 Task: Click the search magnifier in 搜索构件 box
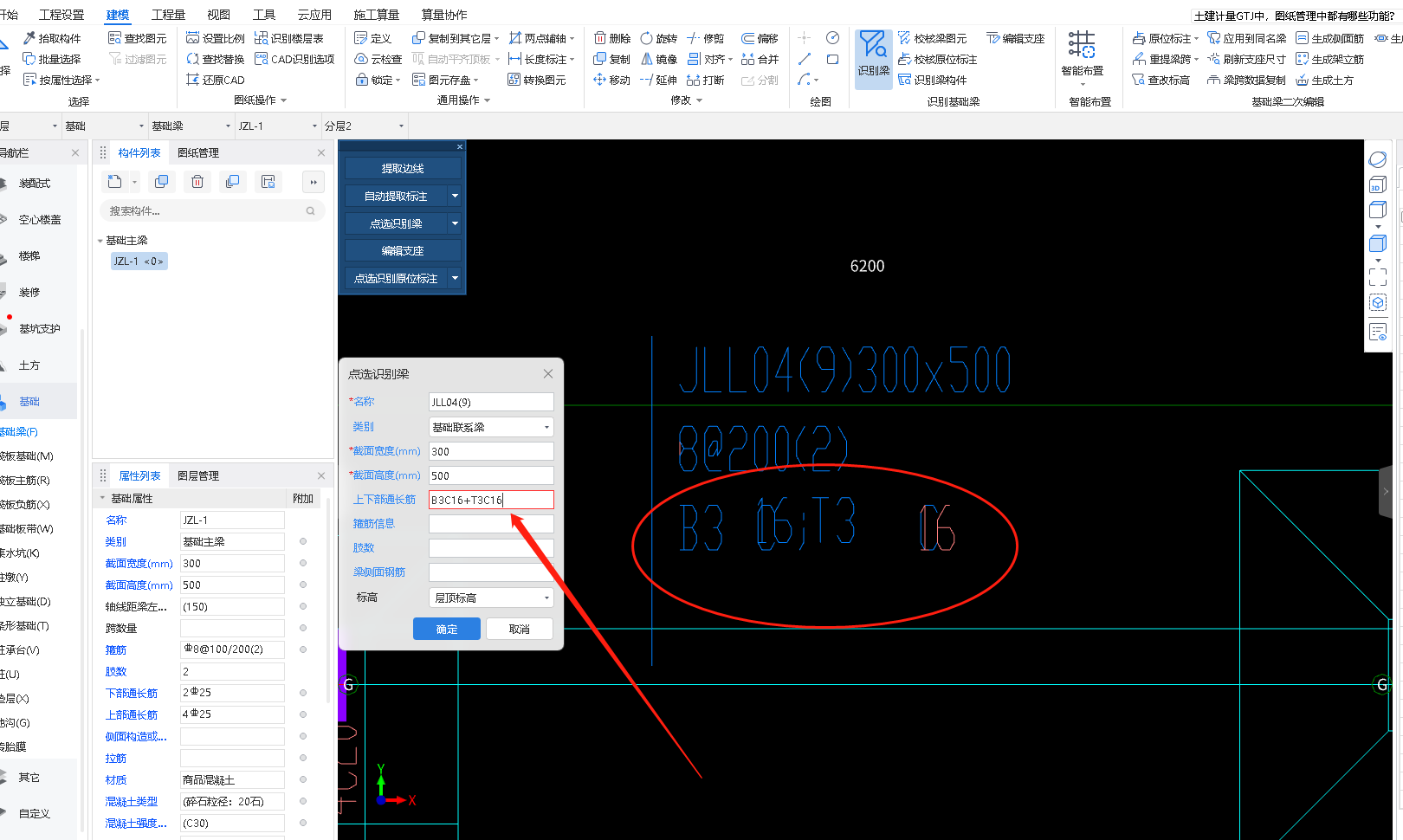(310, 210)
